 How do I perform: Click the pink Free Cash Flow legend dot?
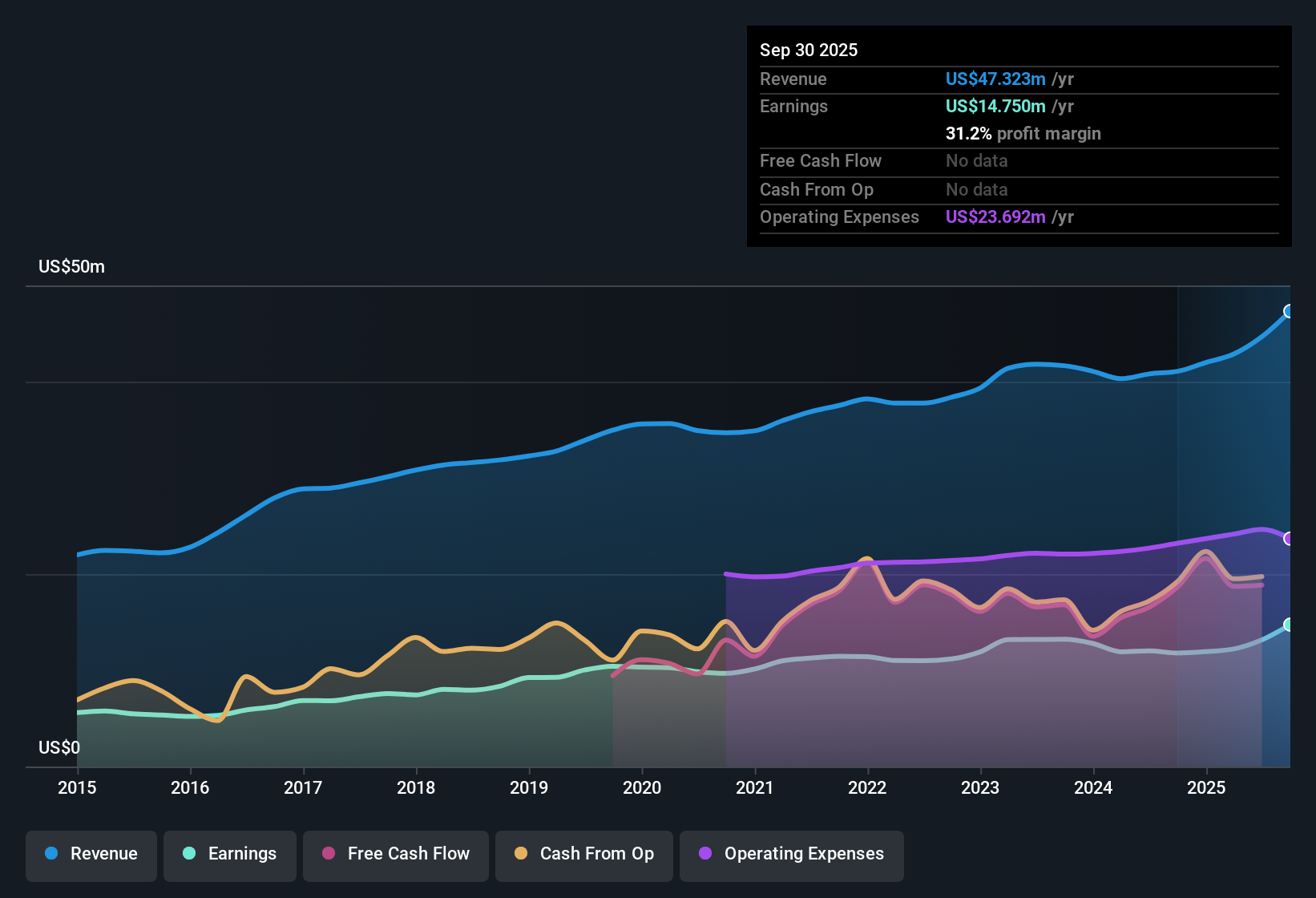pyautogui.click(x=329, y=853)
